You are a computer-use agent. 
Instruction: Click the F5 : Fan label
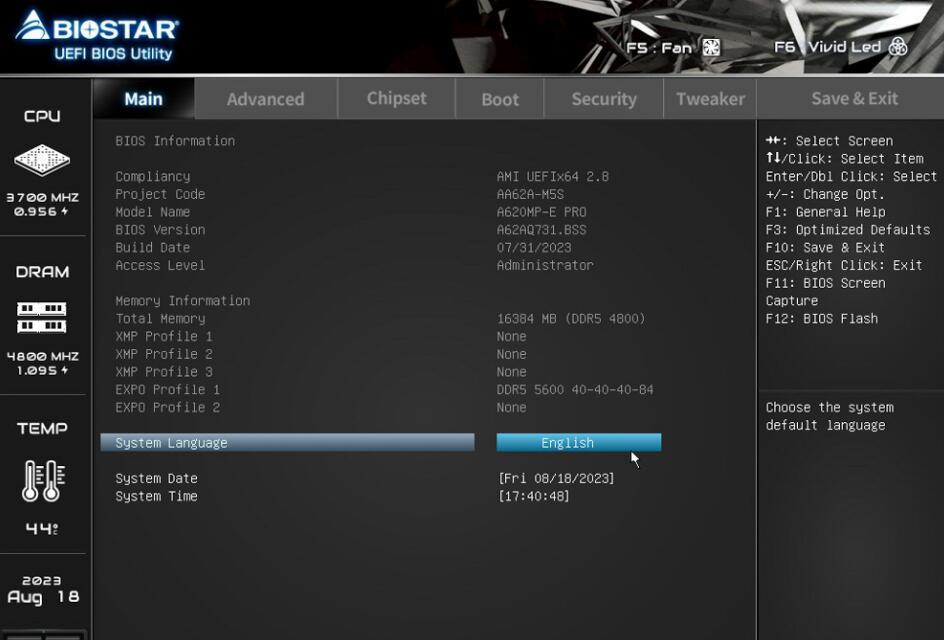pos(659,48)
